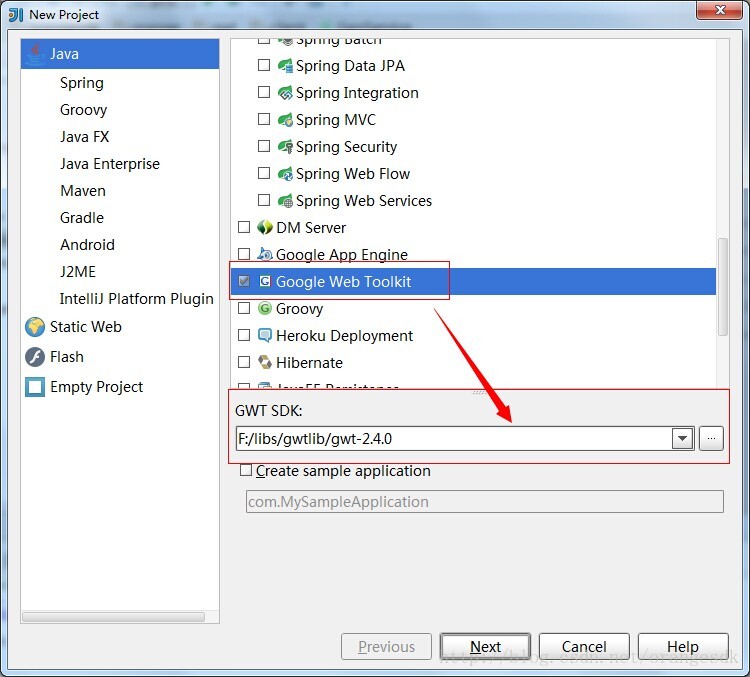
Task: Choose the Groovy project type in the sidebar
Action: coord(84,110)
